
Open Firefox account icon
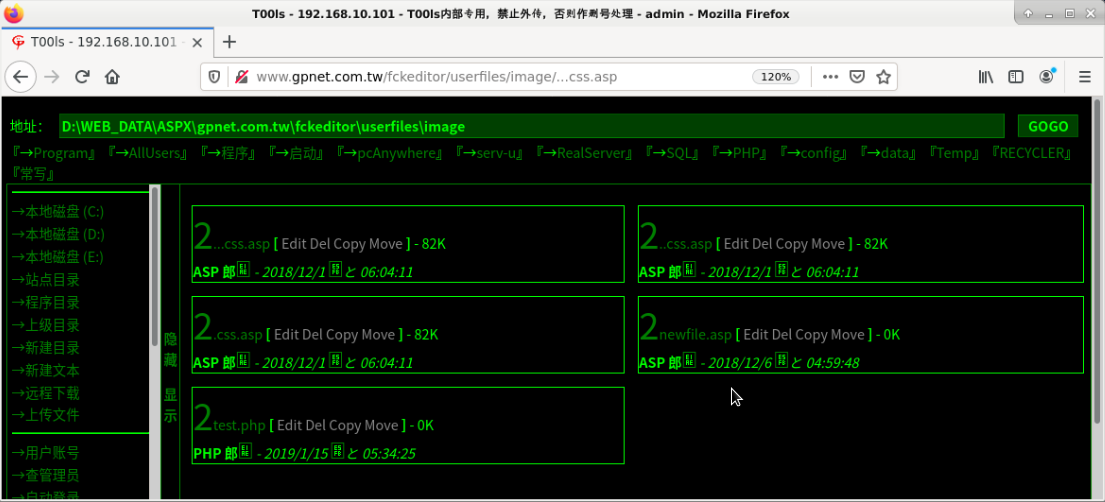pyautogui.click(x=1048, y=77)
